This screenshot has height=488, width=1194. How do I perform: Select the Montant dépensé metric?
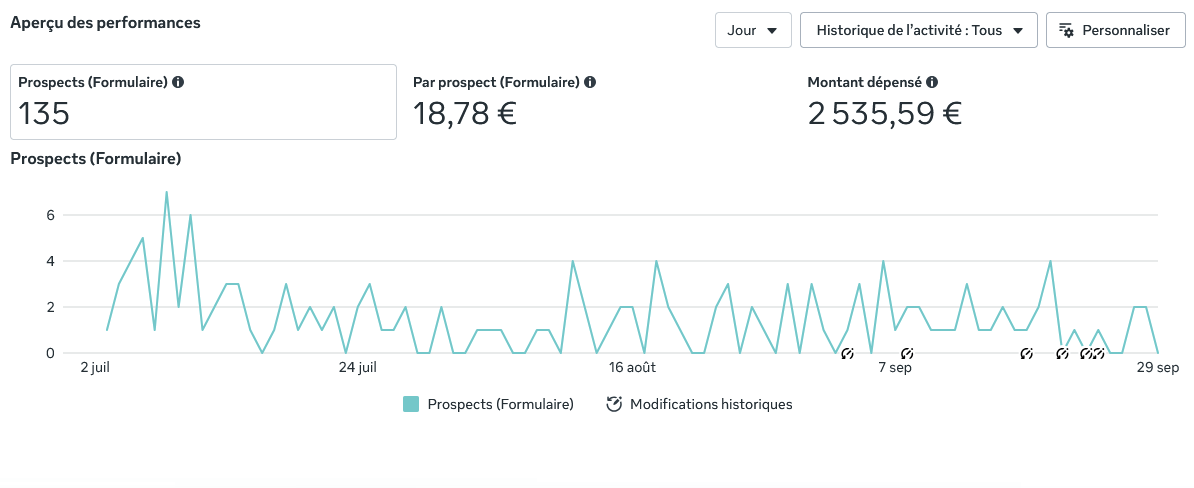pyautogui.click(x=990, y=102)
